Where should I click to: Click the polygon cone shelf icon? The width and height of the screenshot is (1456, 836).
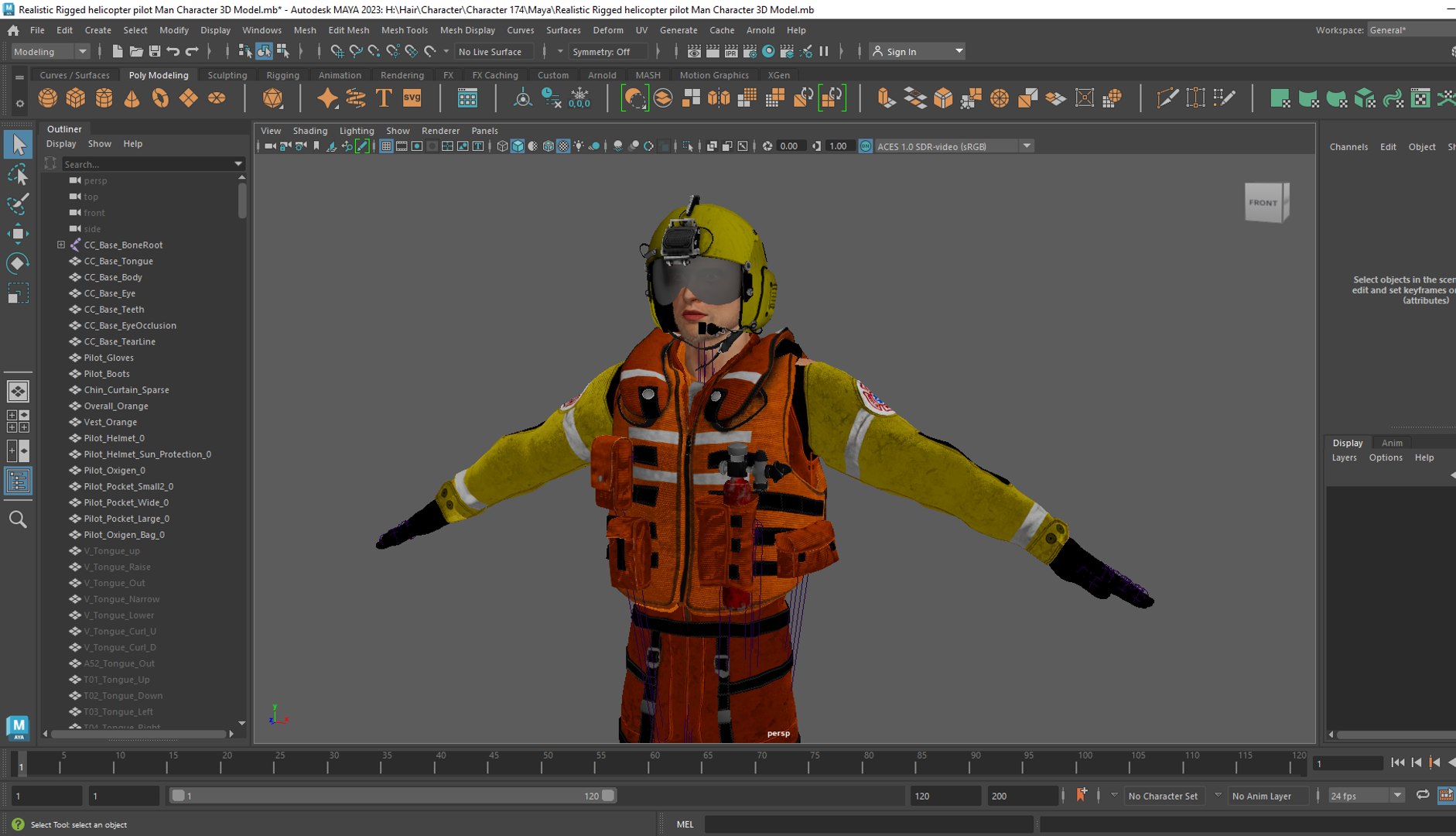point(132,98)
